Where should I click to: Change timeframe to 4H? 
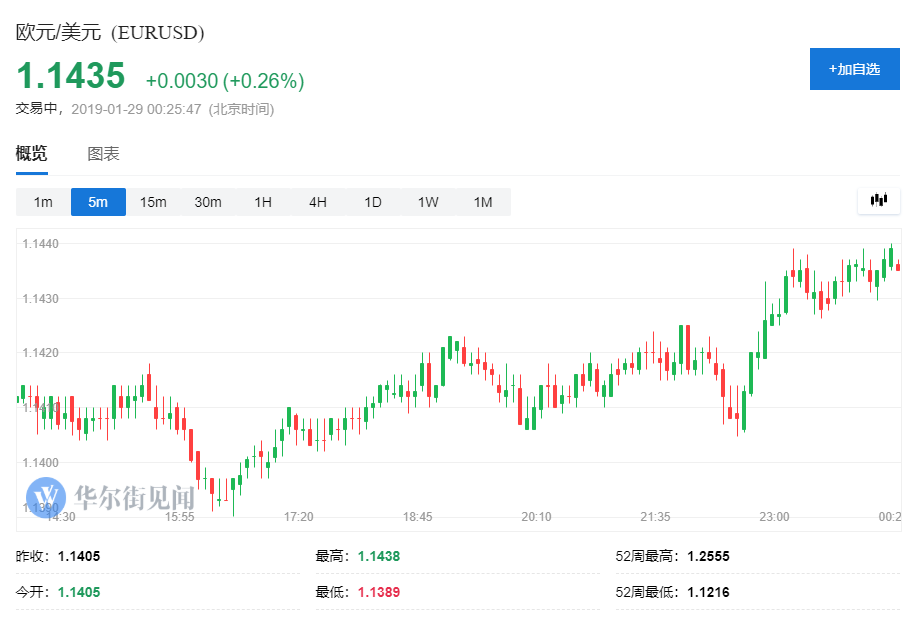coord(318,202)
